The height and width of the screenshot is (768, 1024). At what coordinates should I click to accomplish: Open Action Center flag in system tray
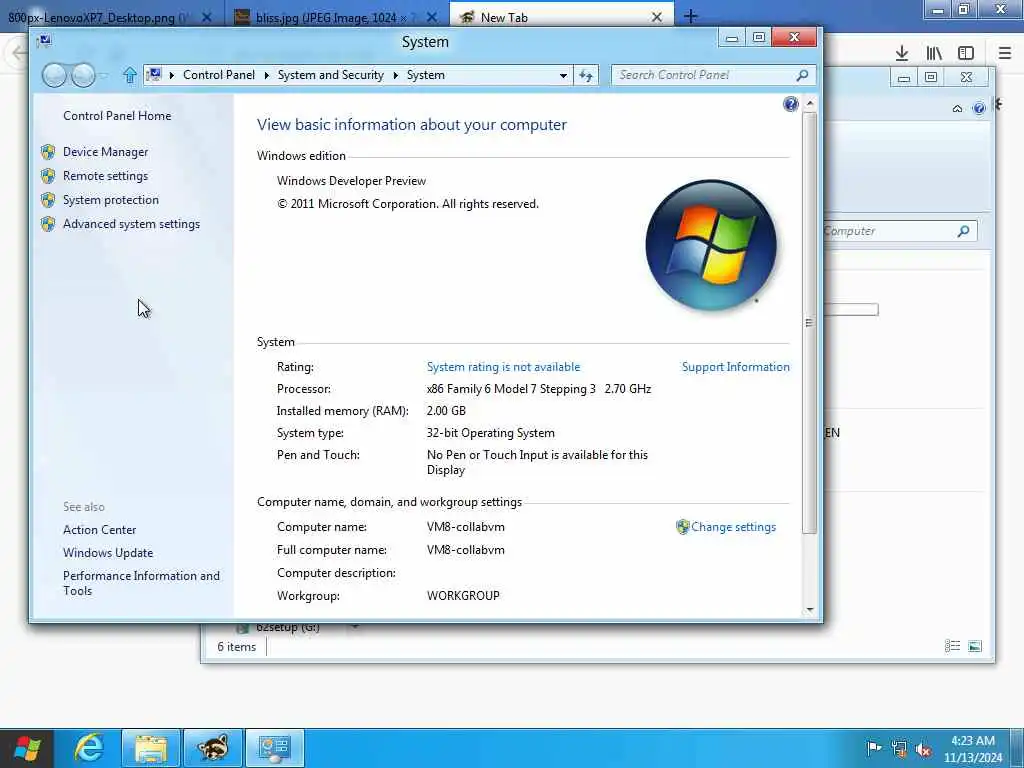[x=873, y=748]
